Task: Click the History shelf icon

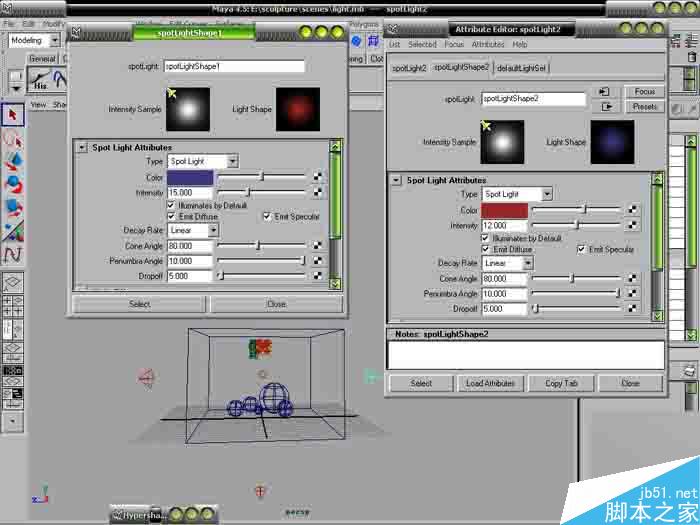Action: tap(39, 79)
